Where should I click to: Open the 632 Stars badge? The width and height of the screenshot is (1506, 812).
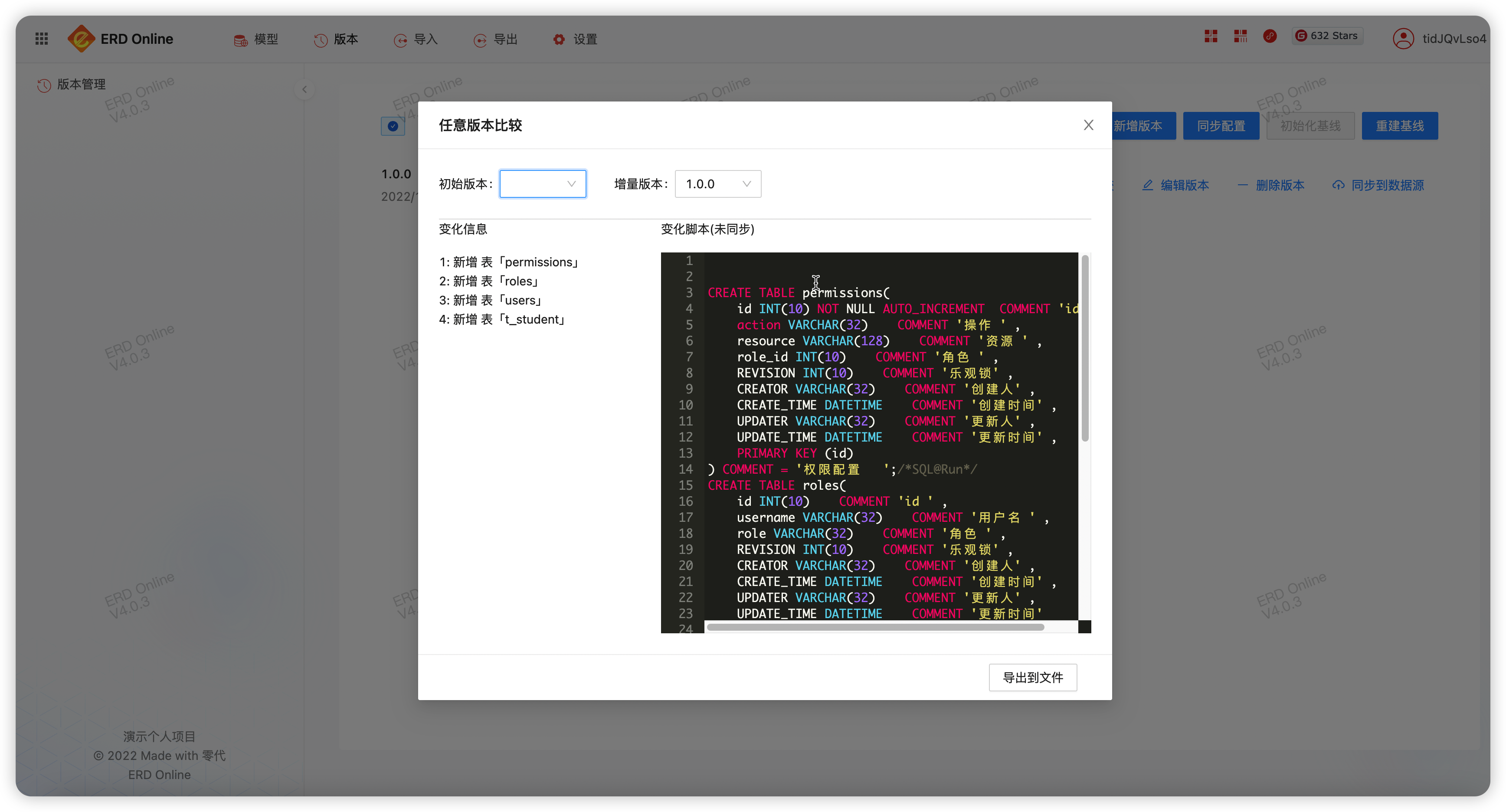1327,36
